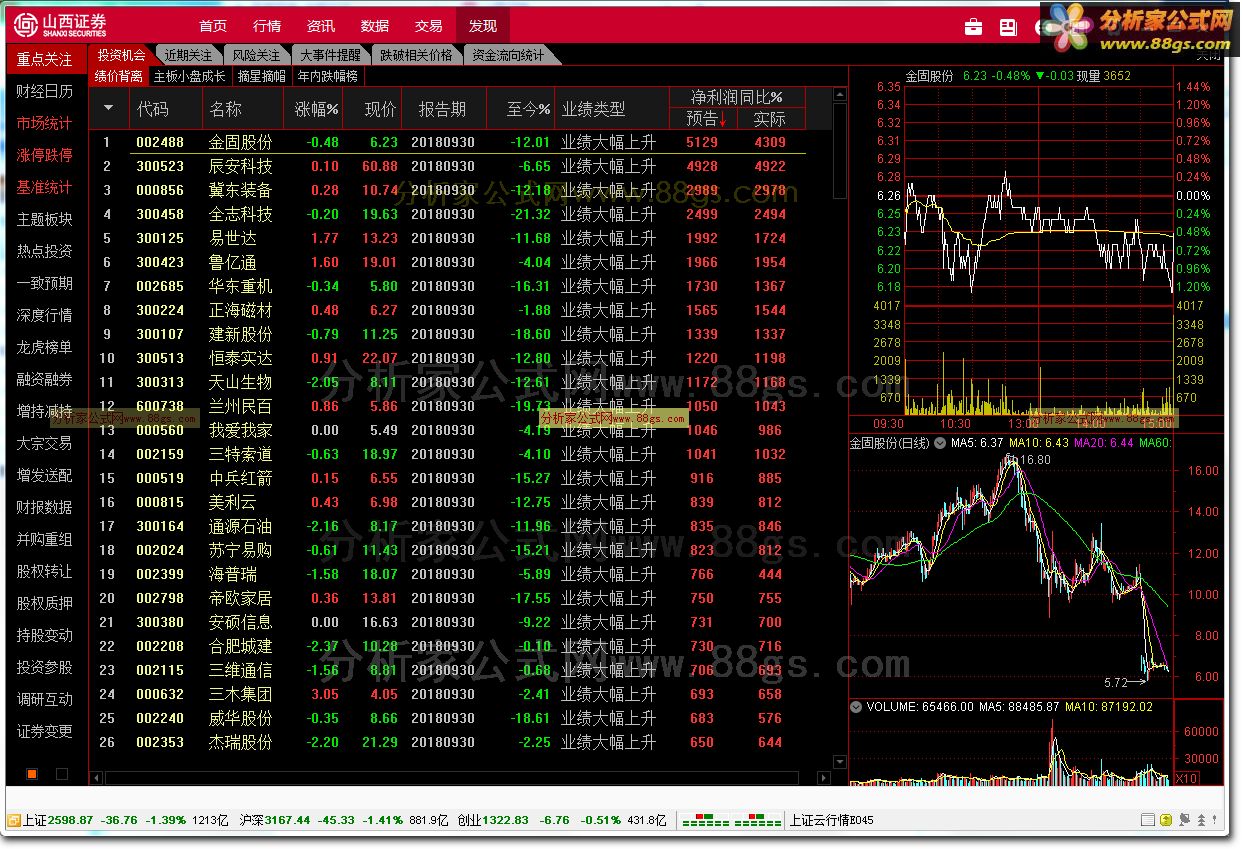Select the 年内跌幅榜 sub-tab
Viewport: 1242px width, 849px height.
point(328,76)
